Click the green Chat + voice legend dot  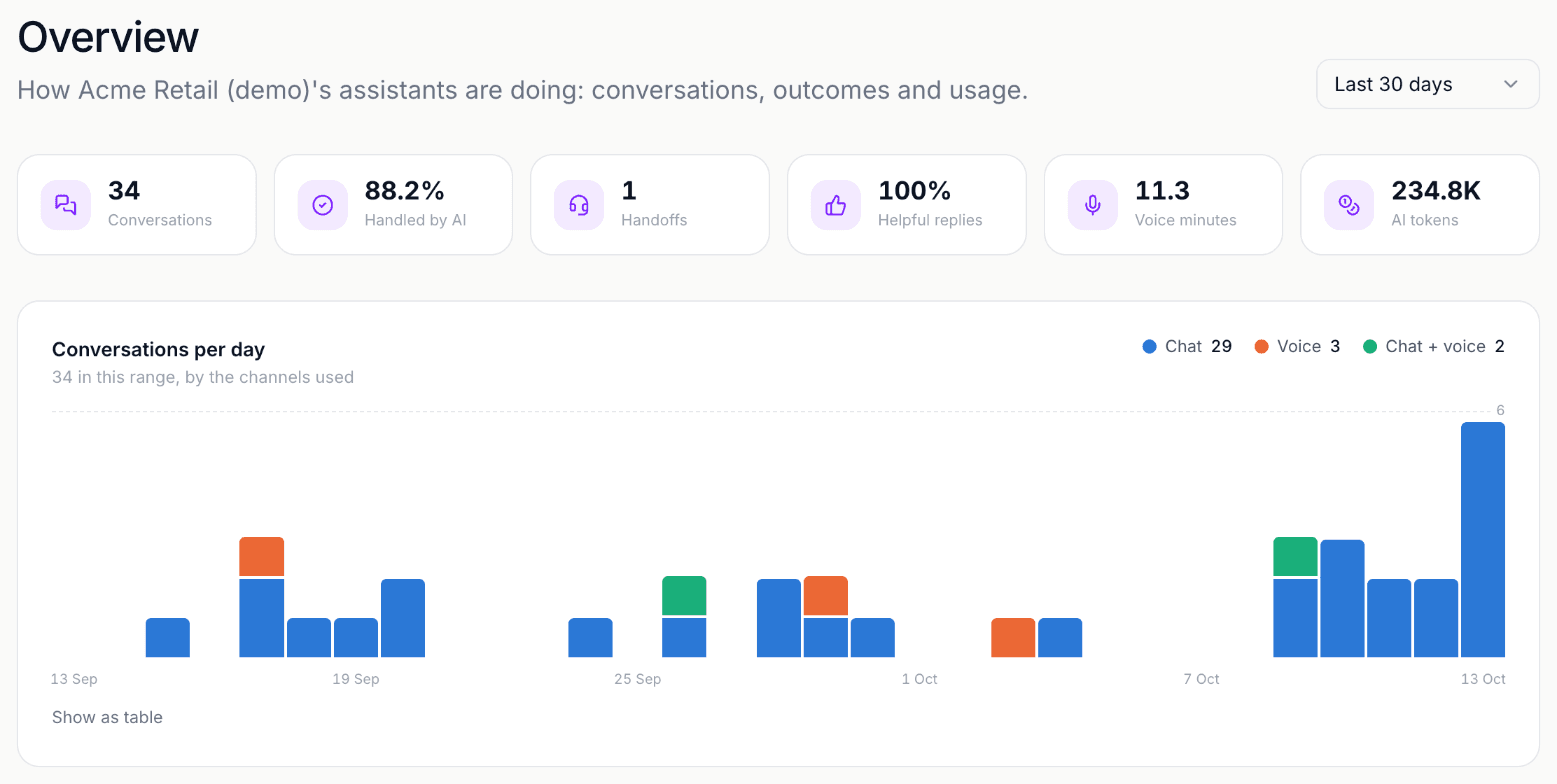pyautogui.click(x=1369, y=347)
